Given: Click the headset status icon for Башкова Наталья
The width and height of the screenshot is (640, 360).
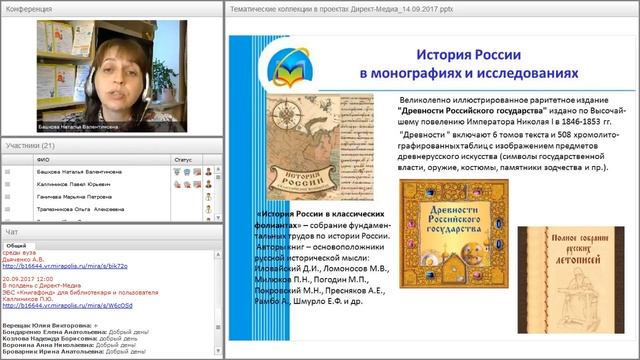Looking at the screenshot, I should pyautogui.click(x=187, y=172).
